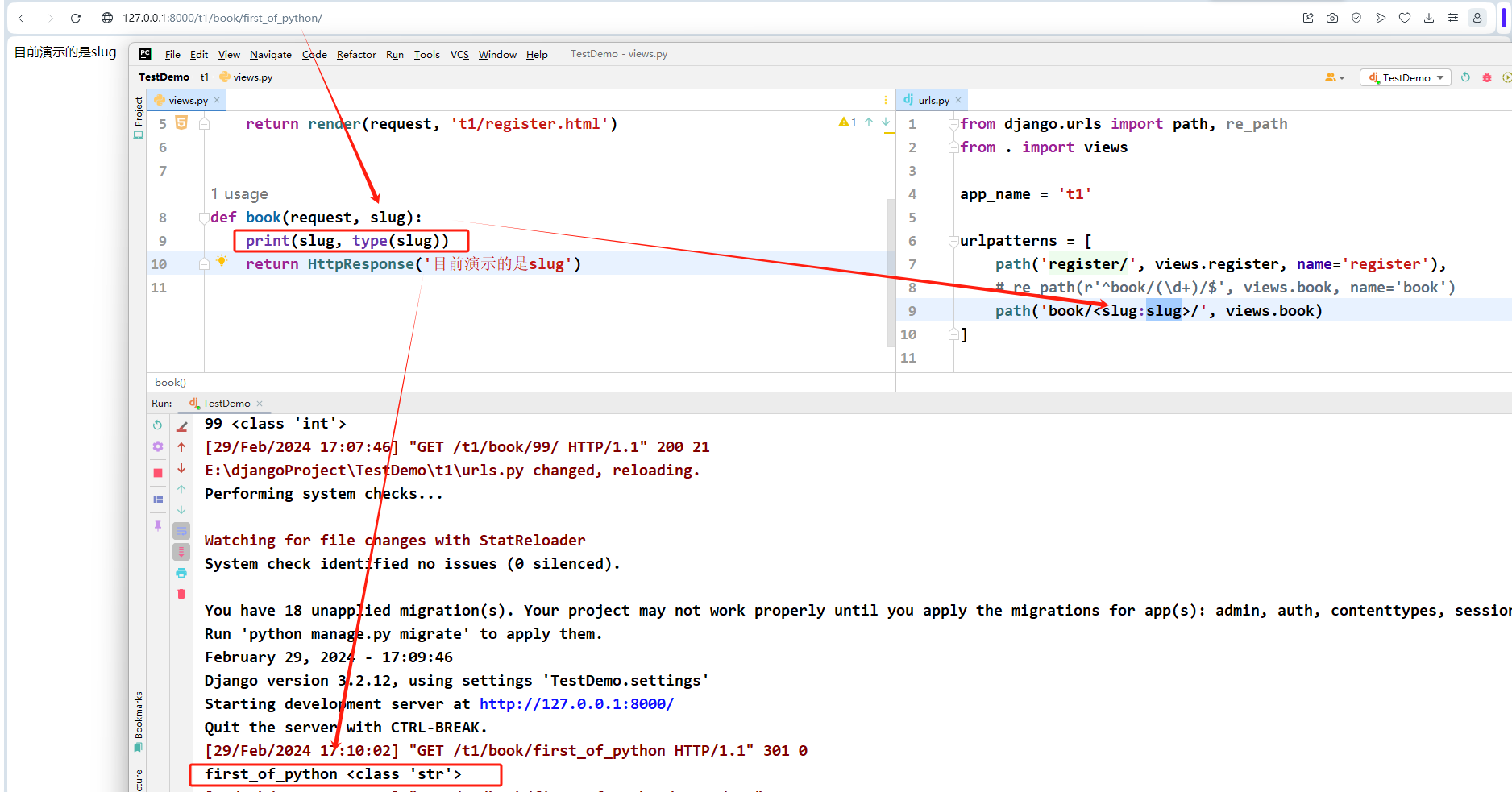Rerun TestDemo from the main toolbar
The height and width of the screenshot is (792, 1512).
pos(1465,77)
